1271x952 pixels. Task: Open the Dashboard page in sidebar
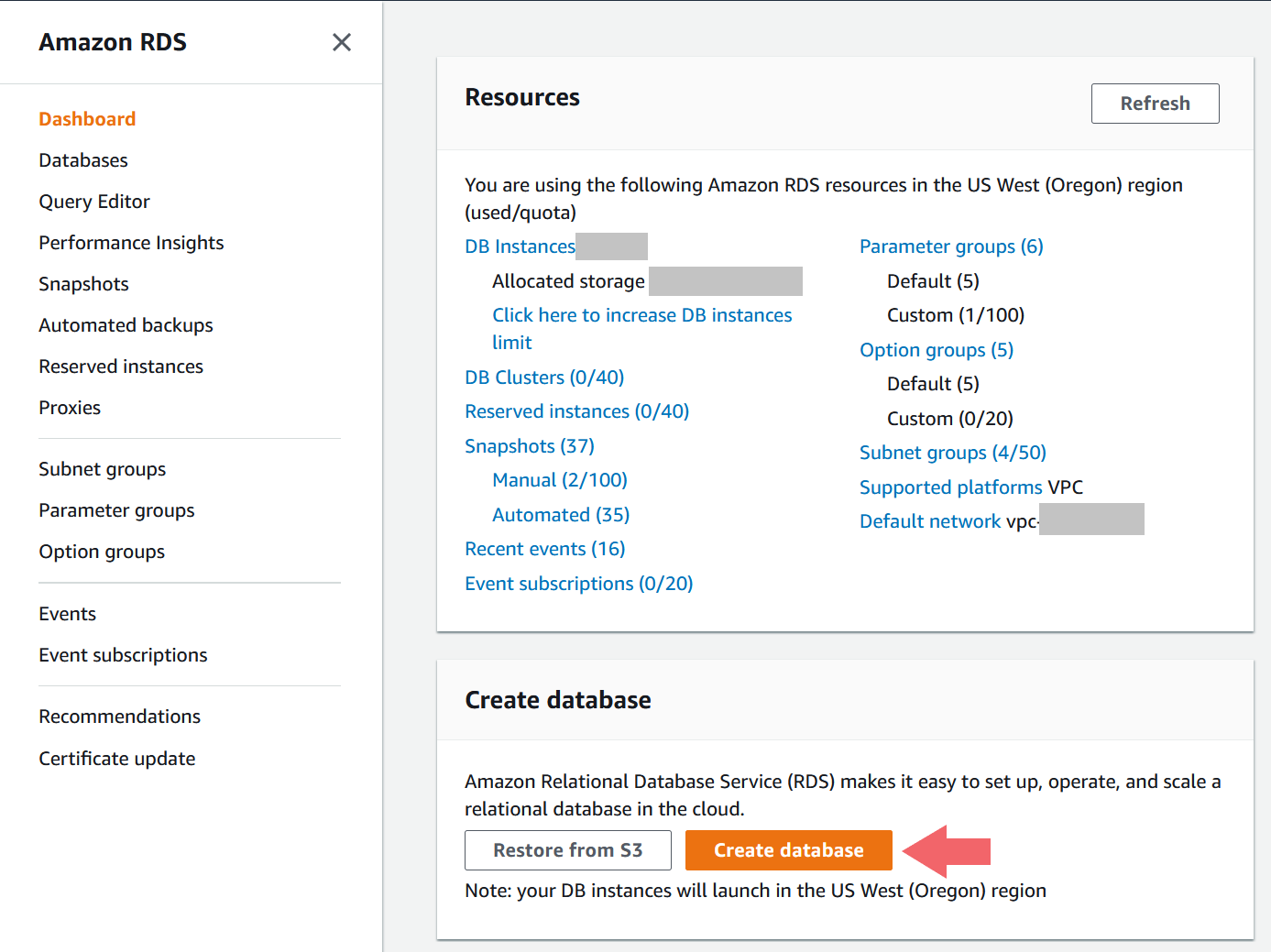click(87, 119)
